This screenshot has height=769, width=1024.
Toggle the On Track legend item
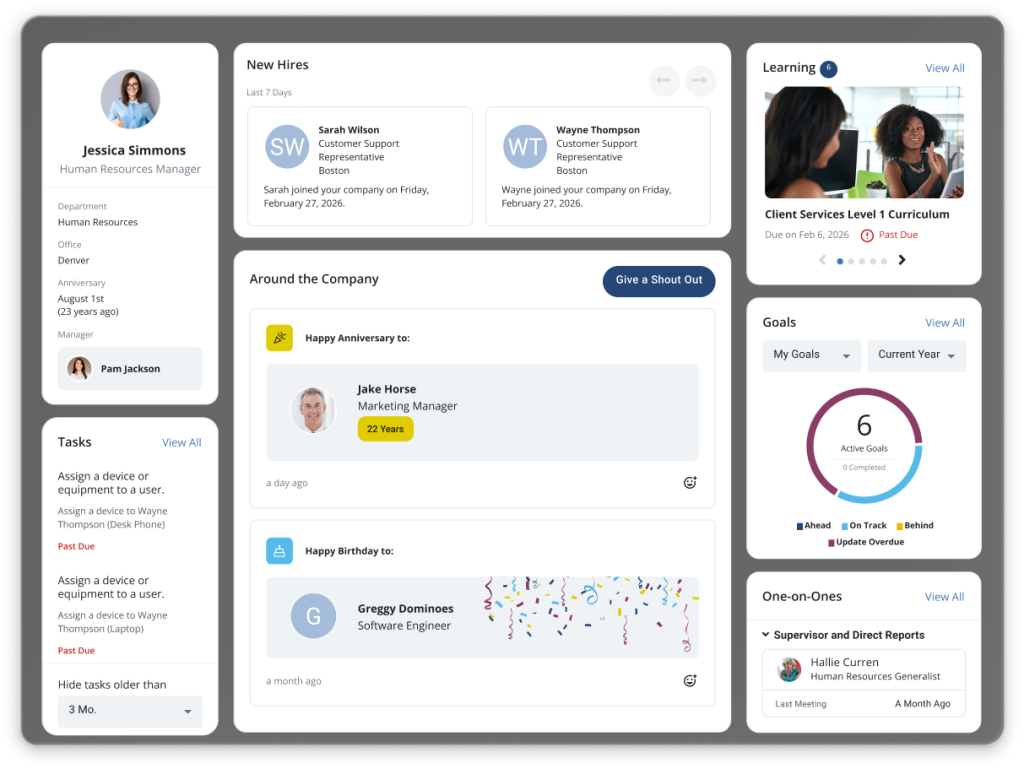(864, 526)
